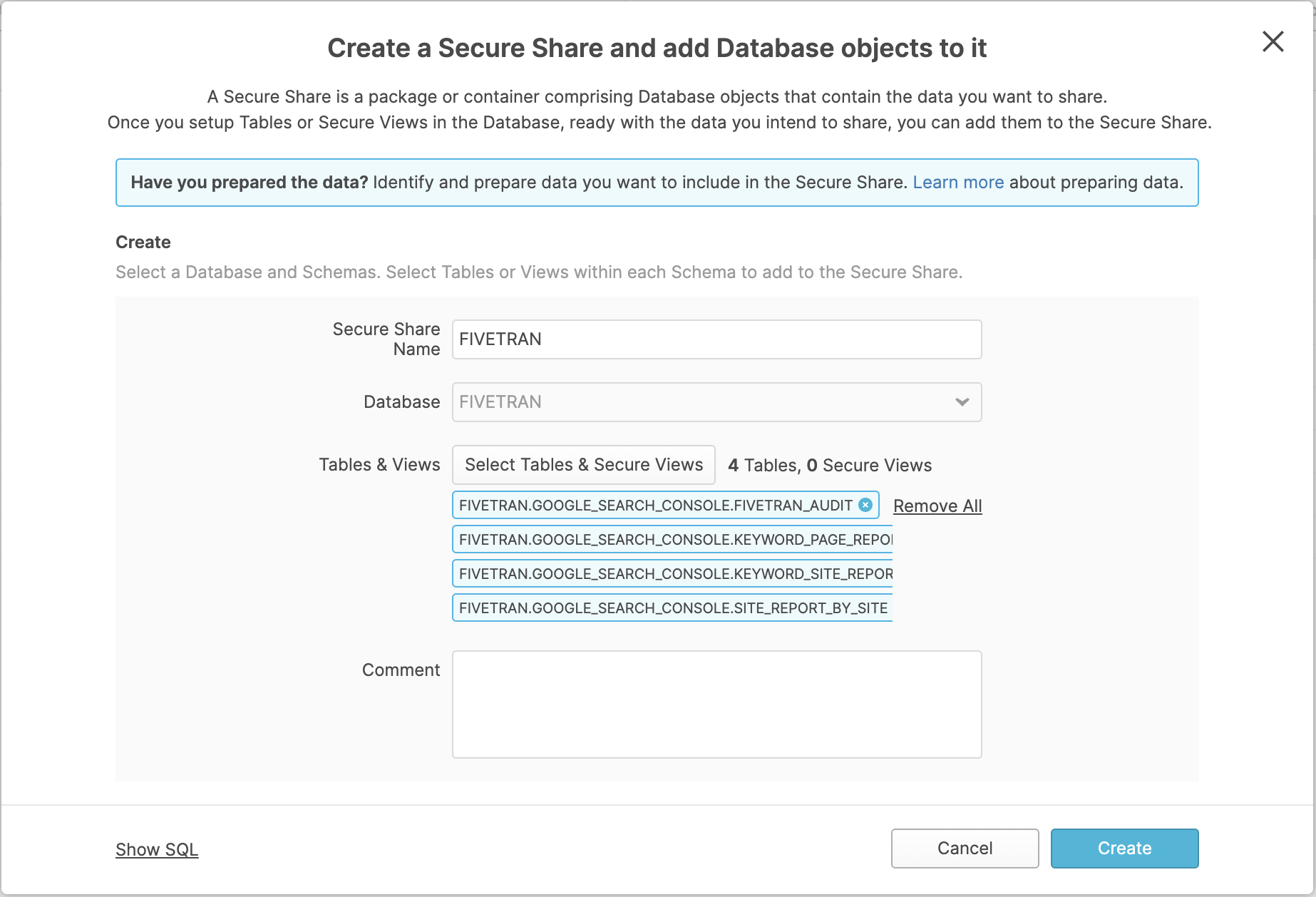This screenshot has width=1316, height=897.
Task: Click the Tables & Views label
Action: point(379,465)
